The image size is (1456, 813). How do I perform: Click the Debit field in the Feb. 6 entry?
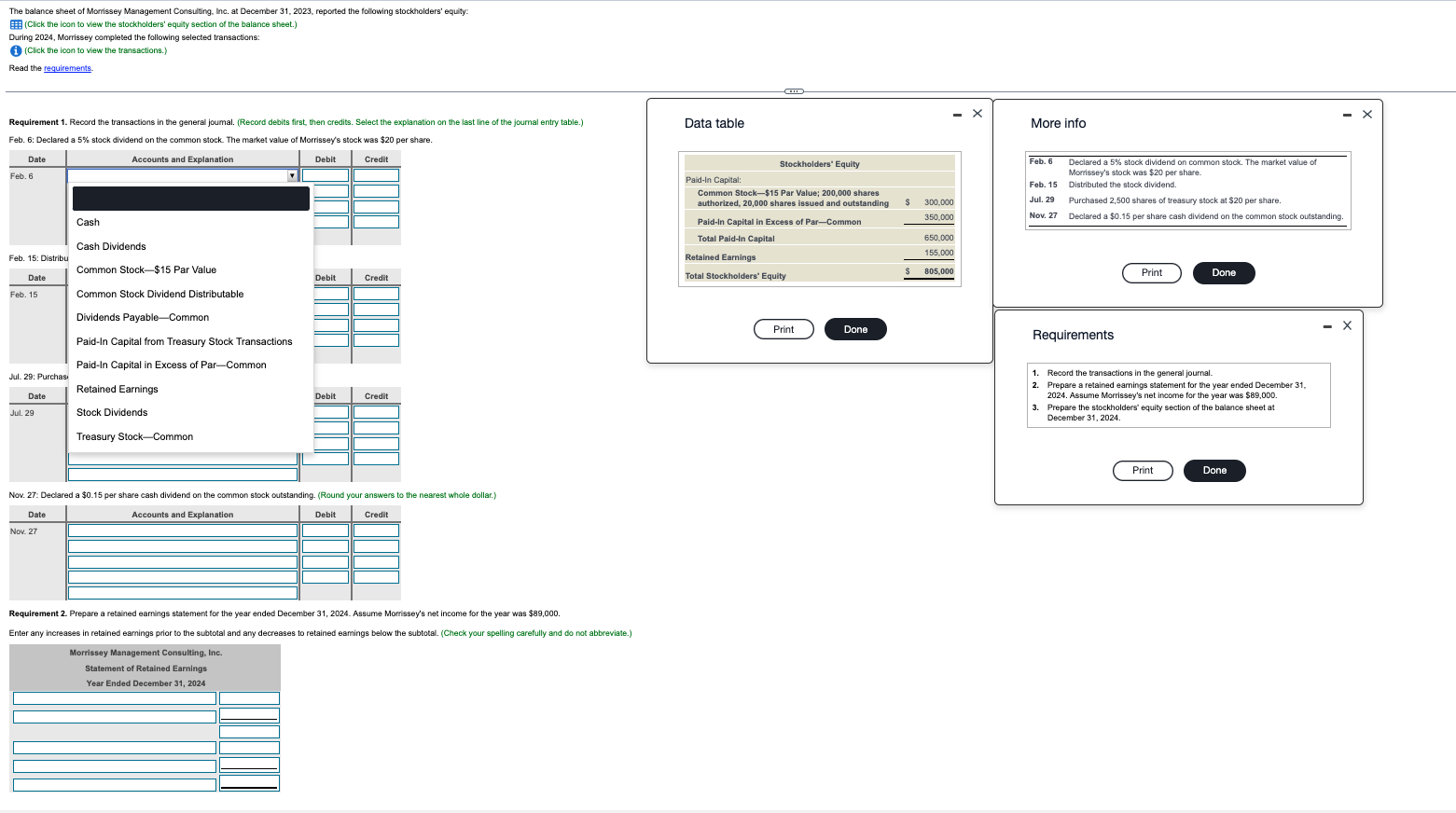click(x=325, y=174)
